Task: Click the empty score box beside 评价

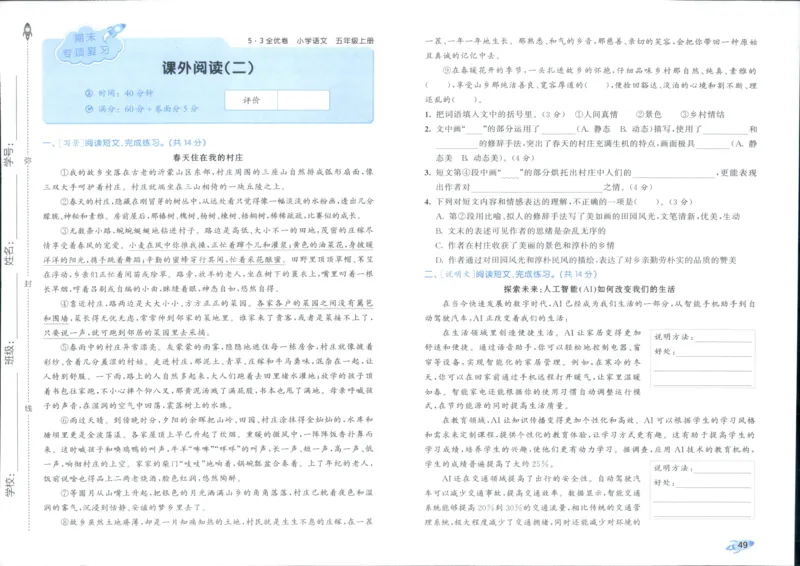Action: (x=304, y=101)
